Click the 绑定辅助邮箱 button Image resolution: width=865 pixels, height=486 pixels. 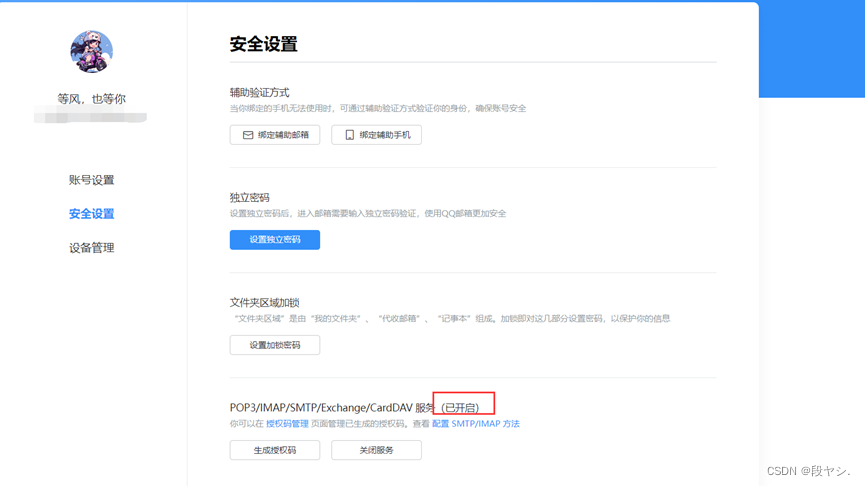(275, 135)
